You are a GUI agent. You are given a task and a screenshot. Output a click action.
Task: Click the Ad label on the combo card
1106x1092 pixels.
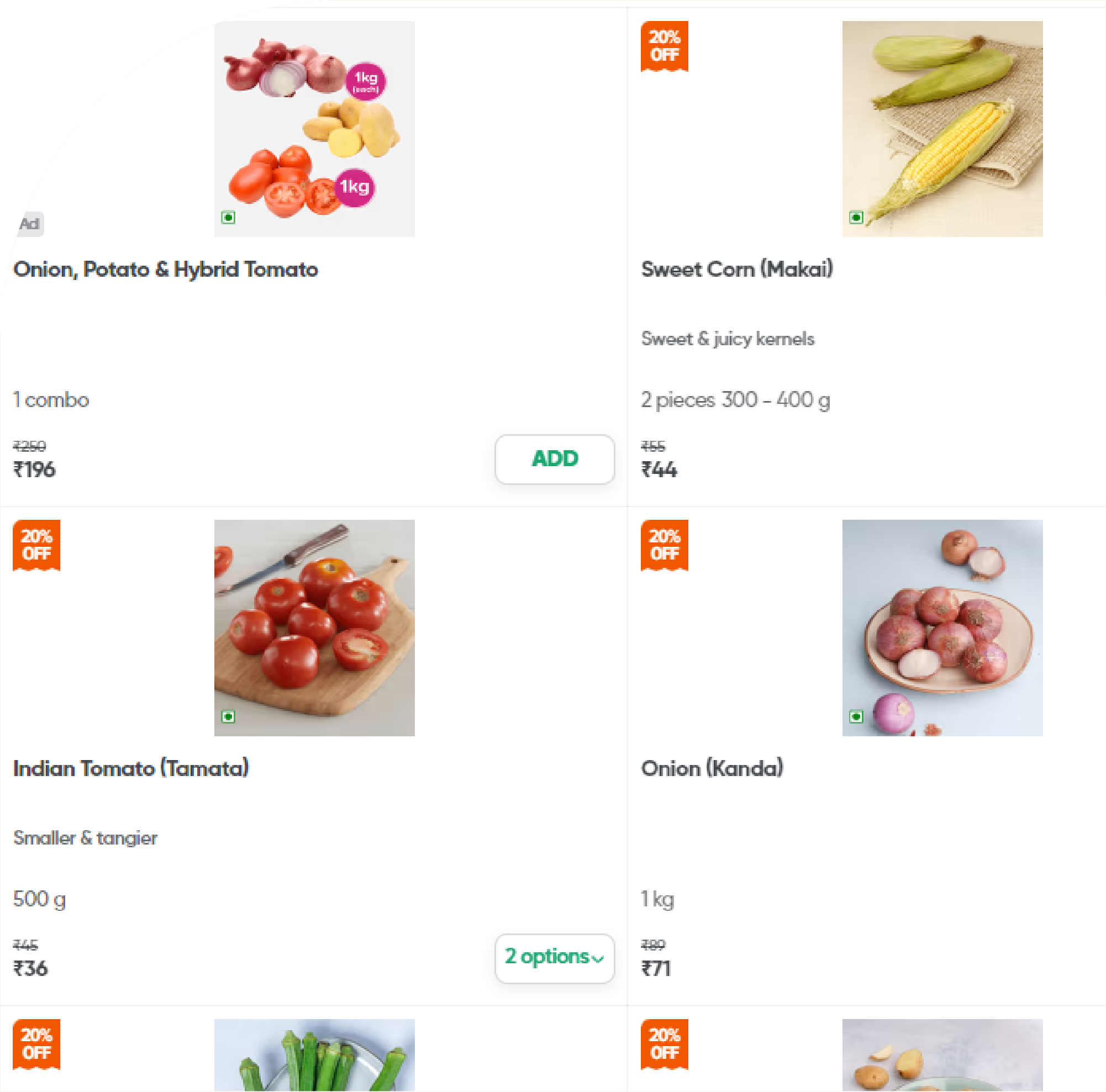coord(31,224)
